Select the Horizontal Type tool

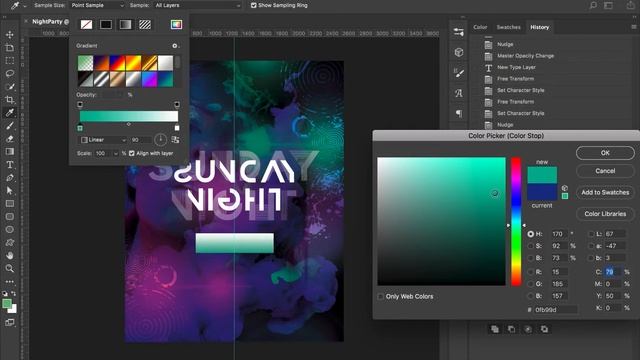coord(10,164)
